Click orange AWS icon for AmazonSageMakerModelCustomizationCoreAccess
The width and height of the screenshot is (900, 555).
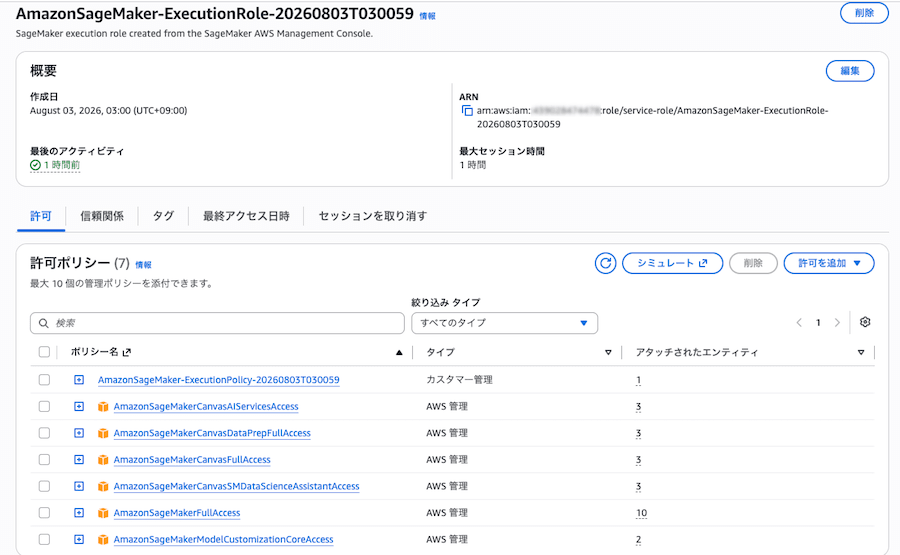pos(103,540)
